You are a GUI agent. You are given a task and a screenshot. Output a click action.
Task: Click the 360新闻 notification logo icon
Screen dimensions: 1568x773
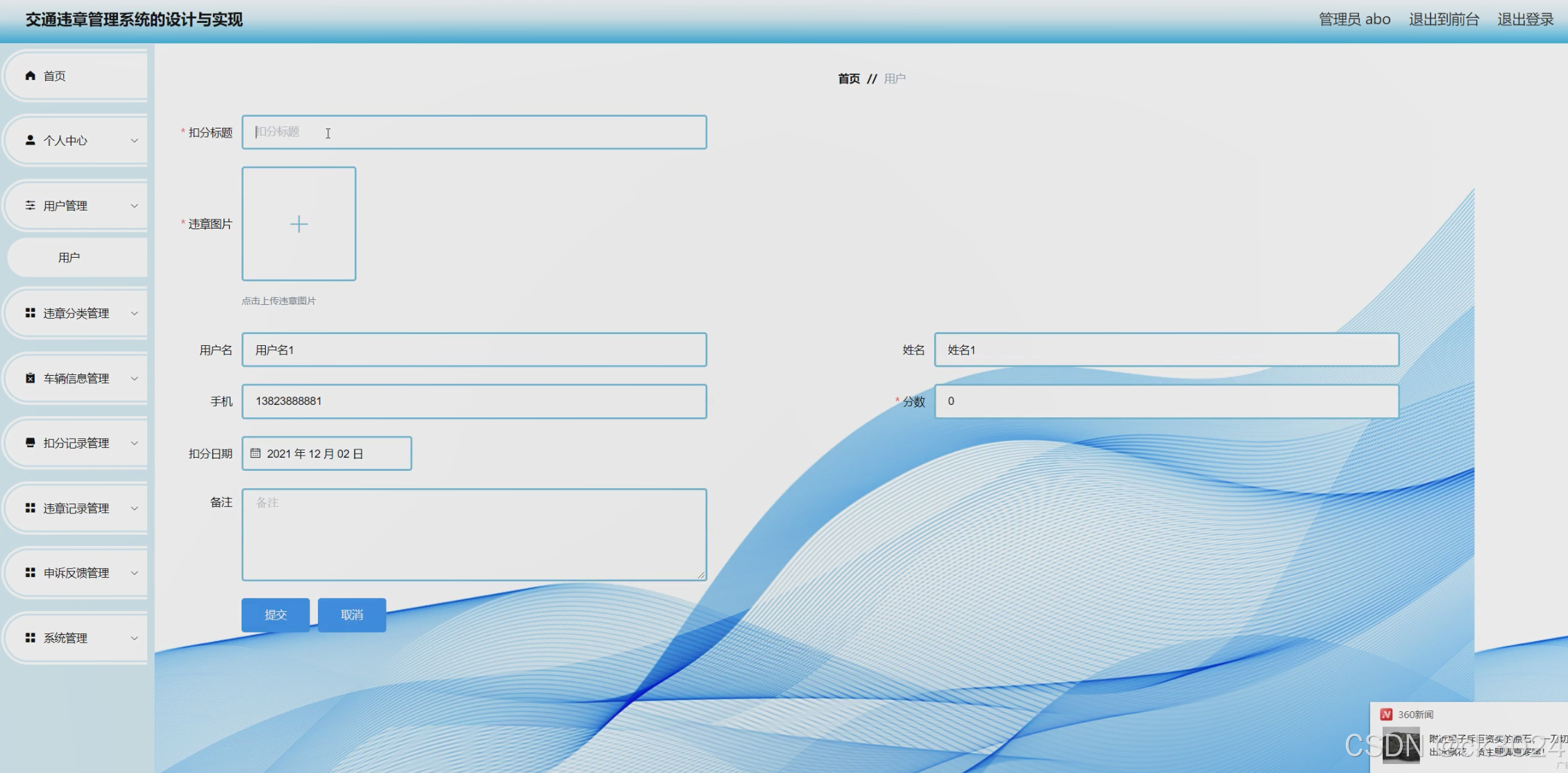1386,715
